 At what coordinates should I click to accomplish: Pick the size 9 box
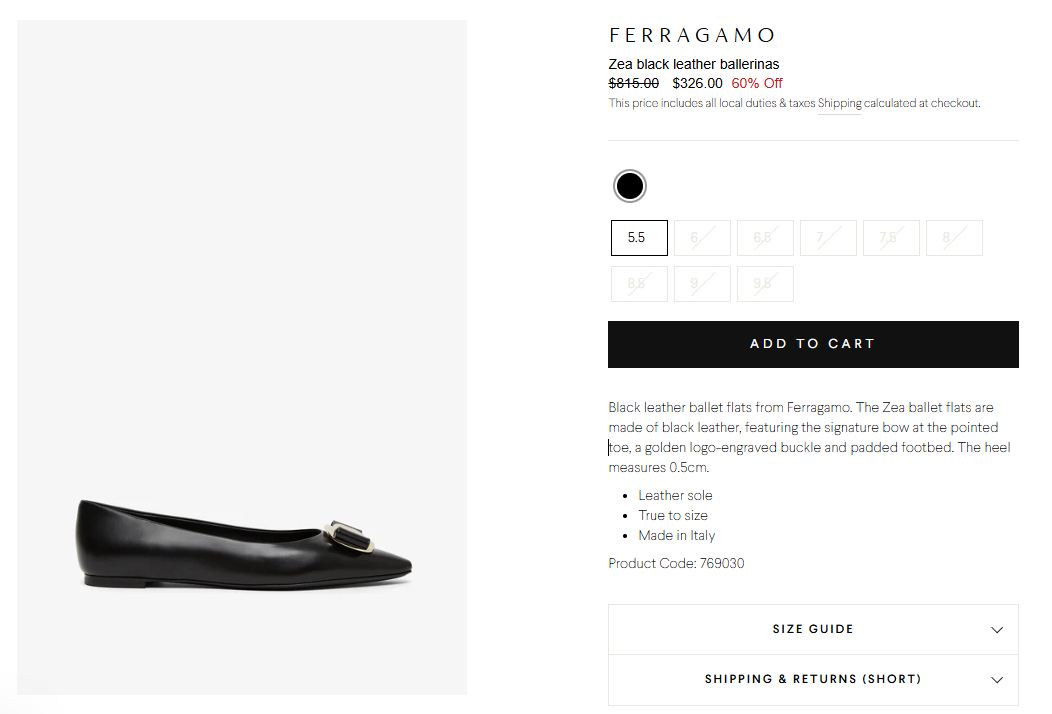(x=702, y=284)
